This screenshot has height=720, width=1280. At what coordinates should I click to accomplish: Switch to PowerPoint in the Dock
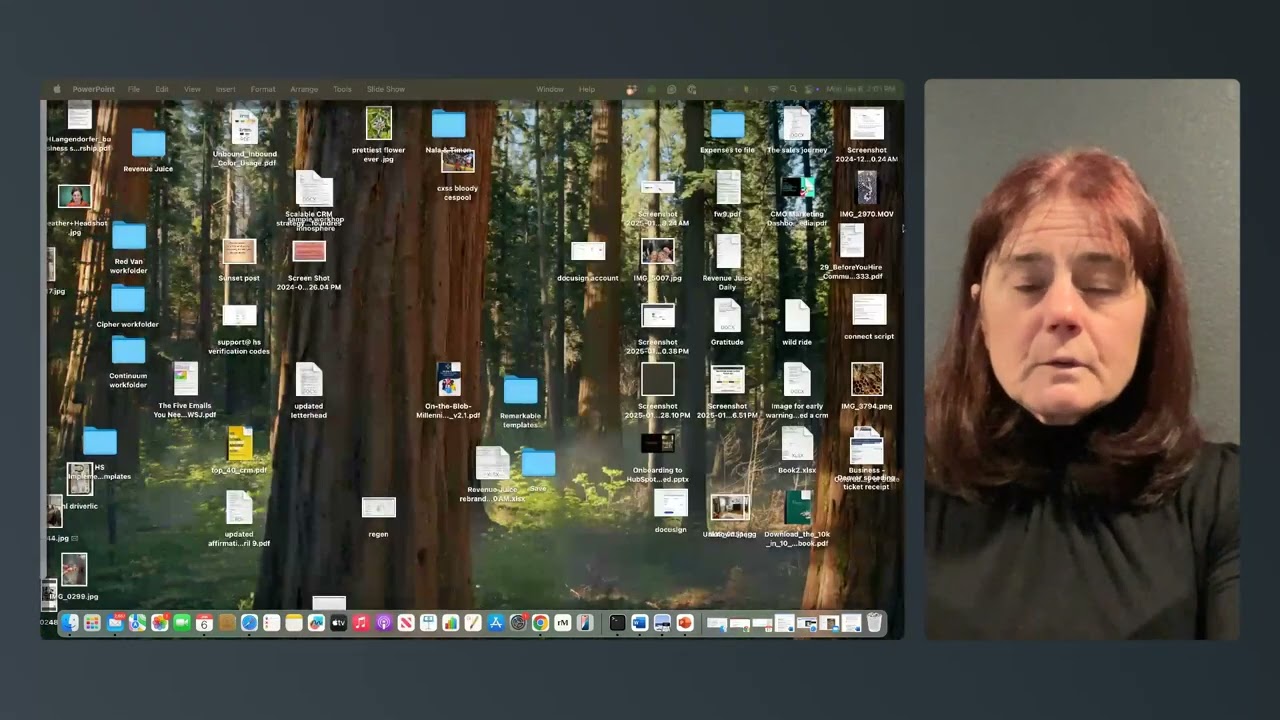[685, 623]
